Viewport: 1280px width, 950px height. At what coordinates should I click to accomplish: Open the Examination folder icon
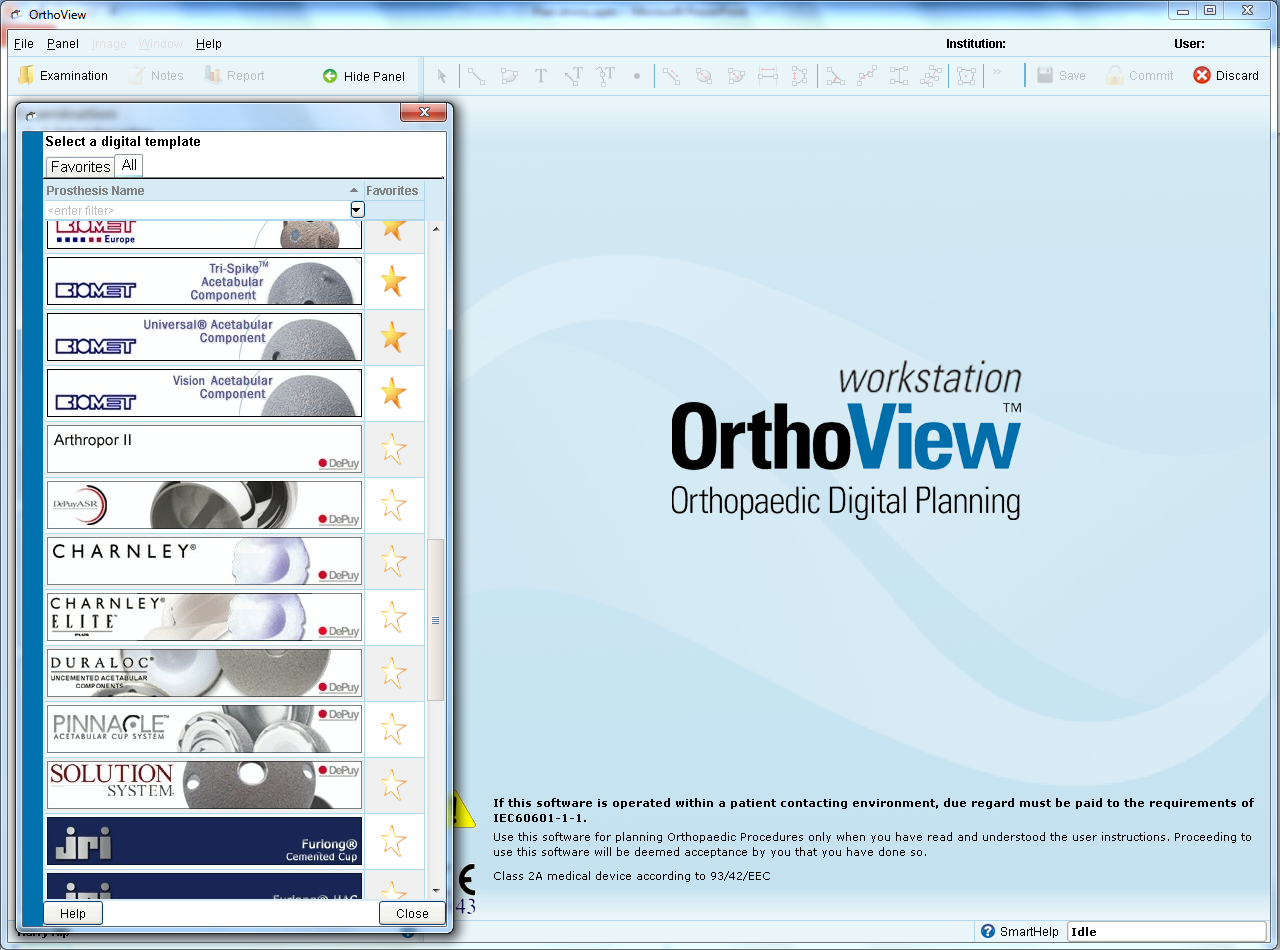(x=27, y=76)
